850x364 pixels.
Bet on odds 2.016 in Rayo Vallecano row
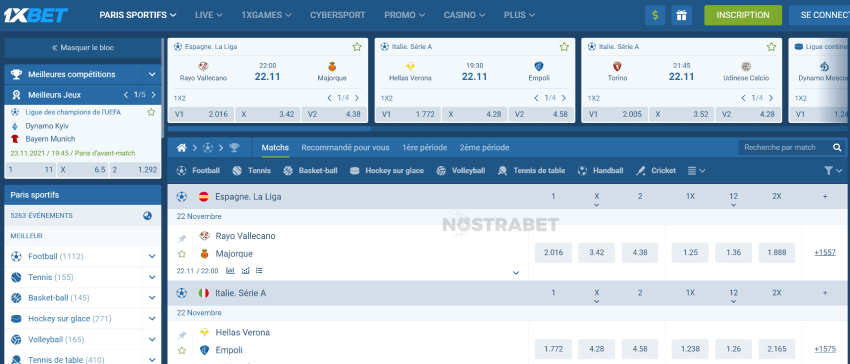(553, 253)
